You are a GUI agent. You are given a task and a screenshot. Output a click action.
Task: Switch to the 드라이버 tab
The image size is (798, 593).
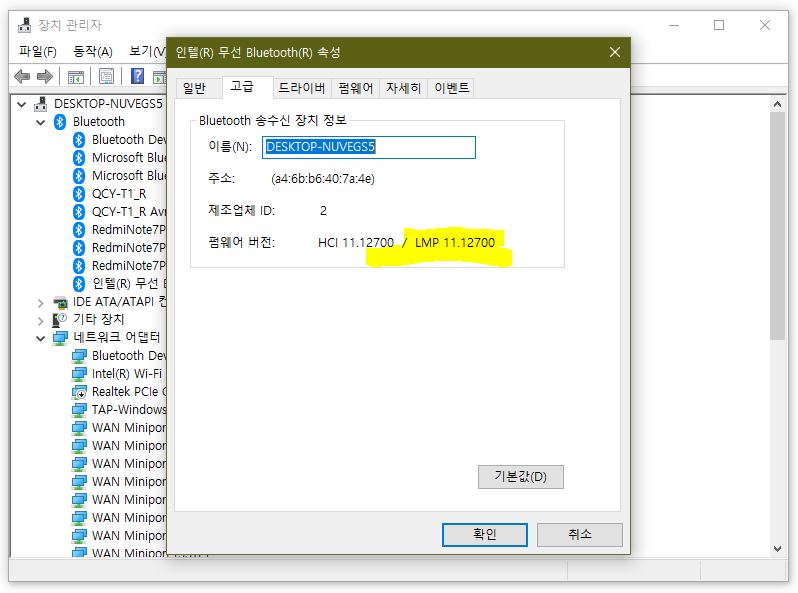[x=302, y=89]
